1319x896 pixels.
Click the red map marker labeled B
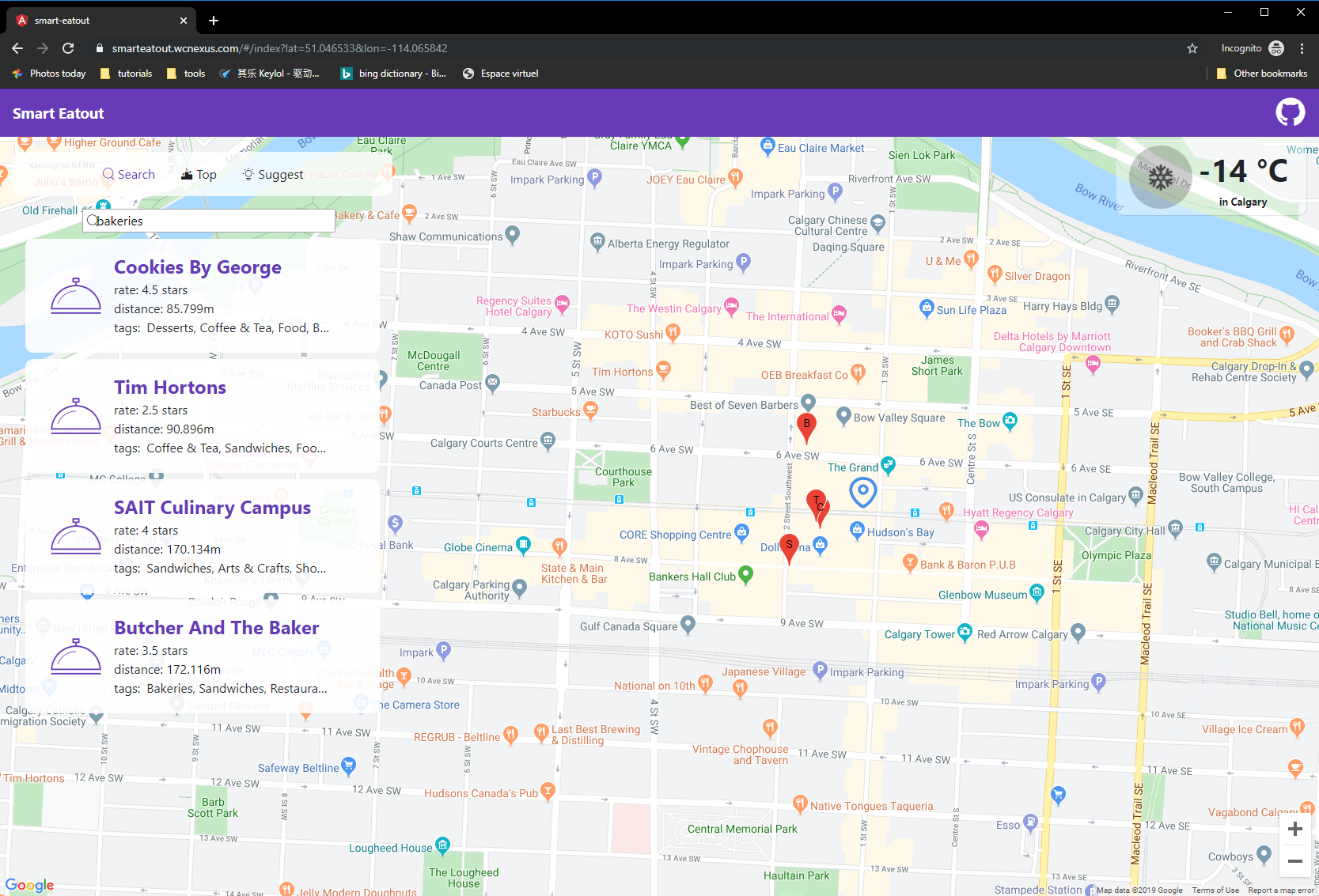point(806,426)
